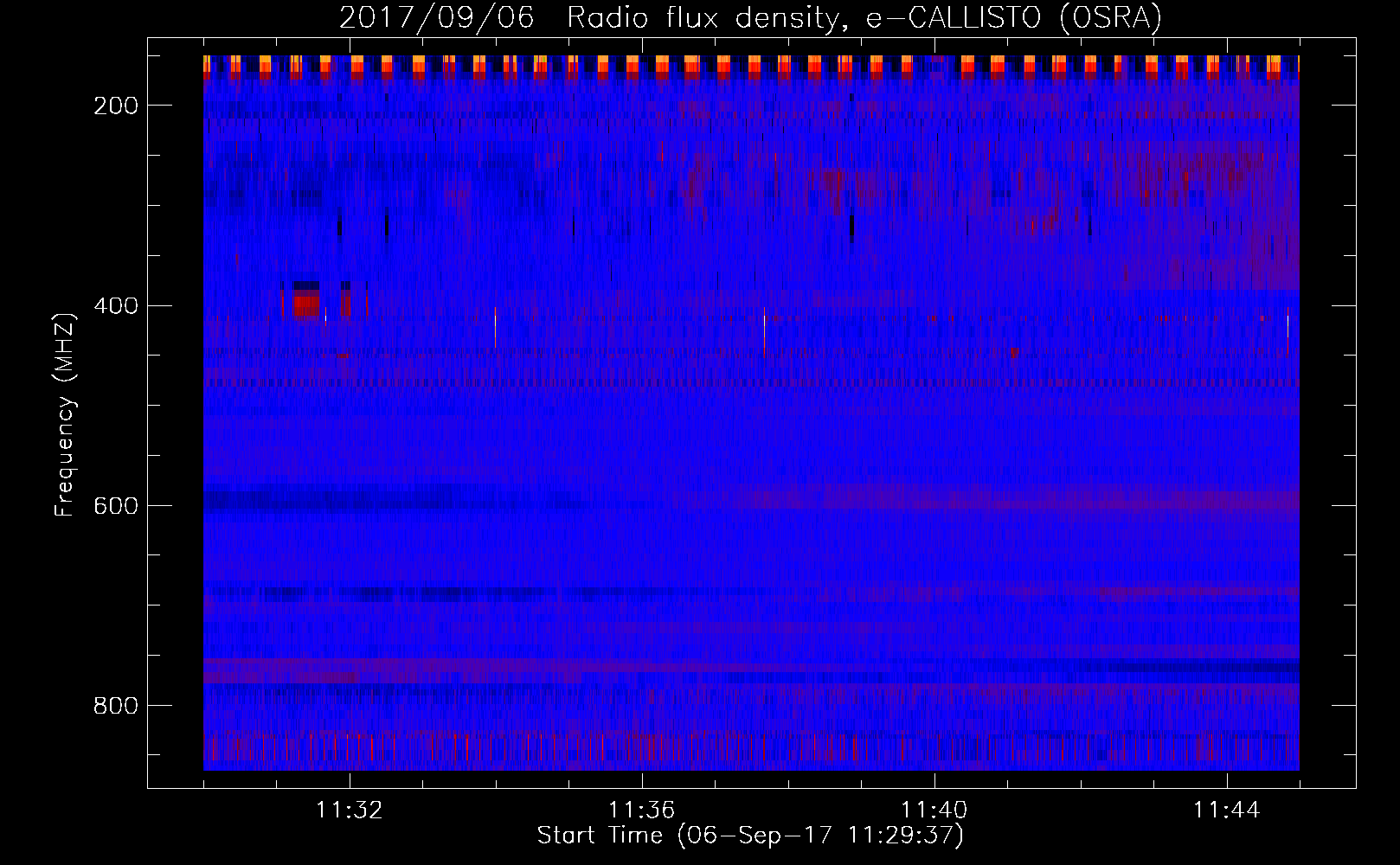Click the 11:44 time tick label
Viewport: 1400px width, 865px height.
pos(1227,811)
